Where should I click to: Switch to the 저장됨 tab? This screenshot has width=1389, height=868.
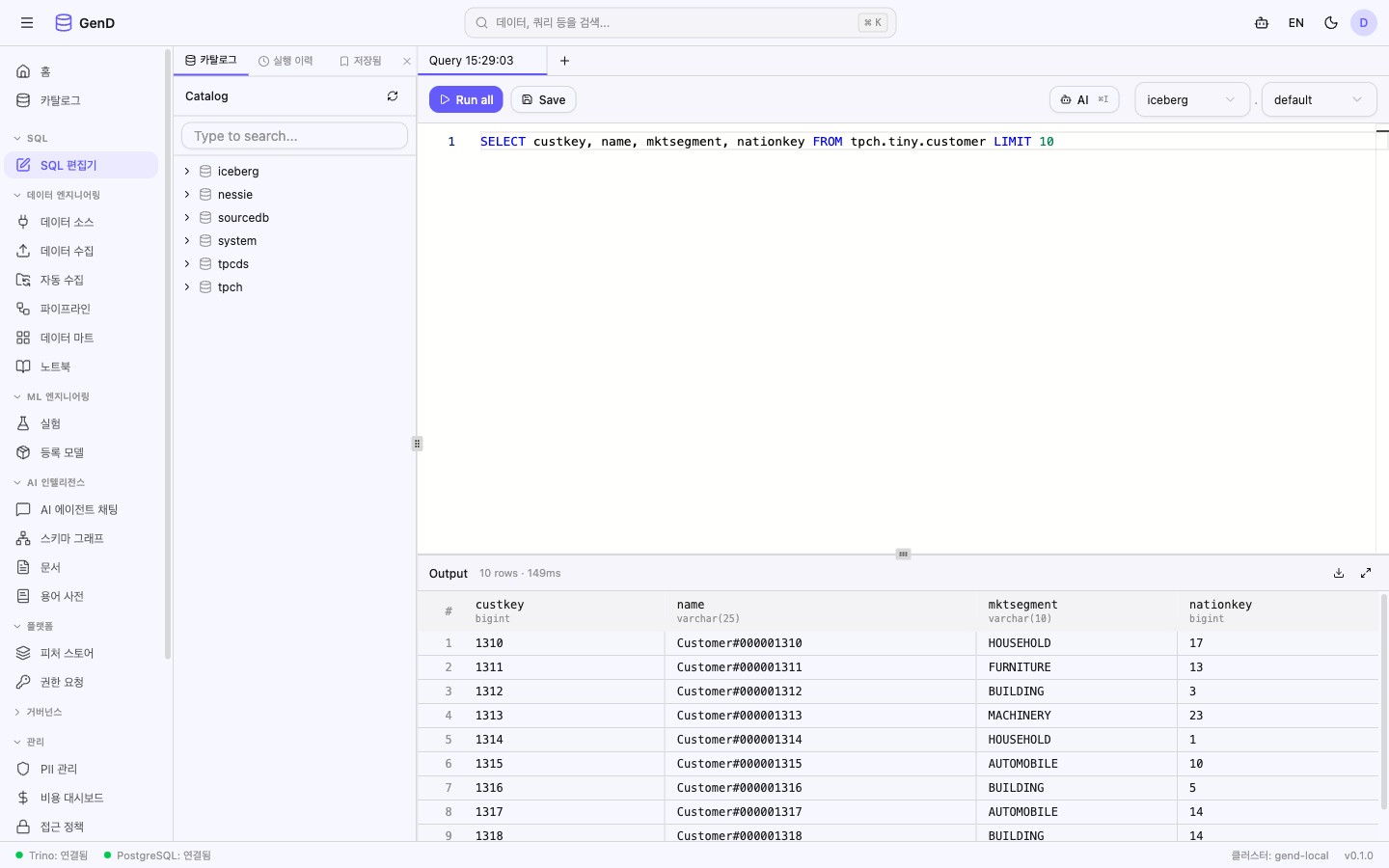coord(361,61)
